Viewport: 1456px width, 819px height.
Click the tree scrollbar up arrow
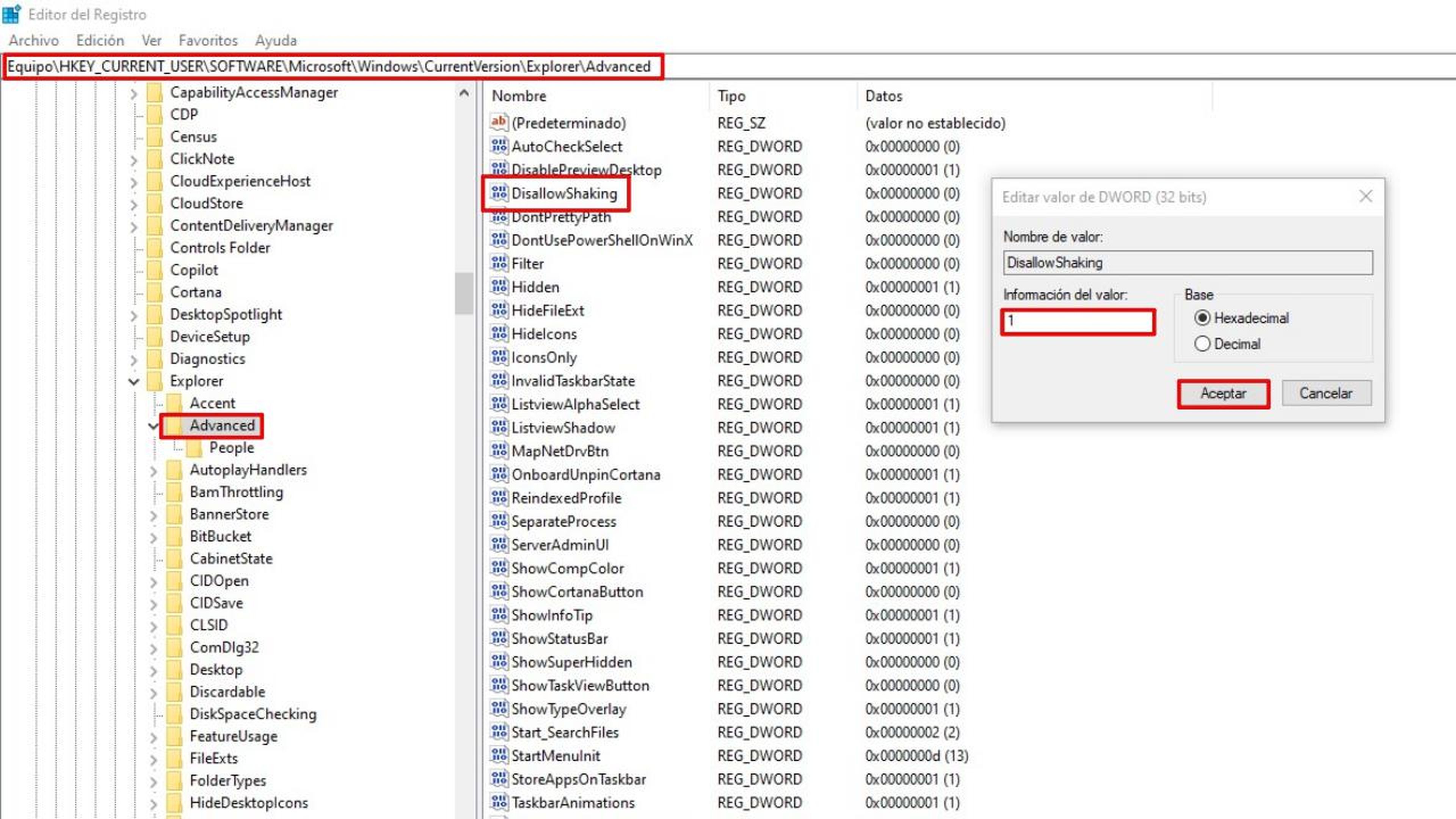[463, 93]
